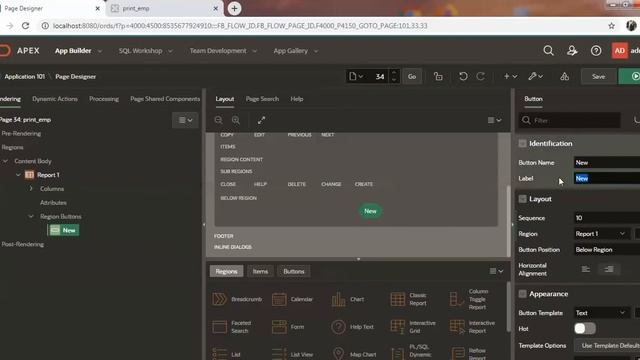
Task: Open the page selector icon dropdown
Action: tap(356, 76)
